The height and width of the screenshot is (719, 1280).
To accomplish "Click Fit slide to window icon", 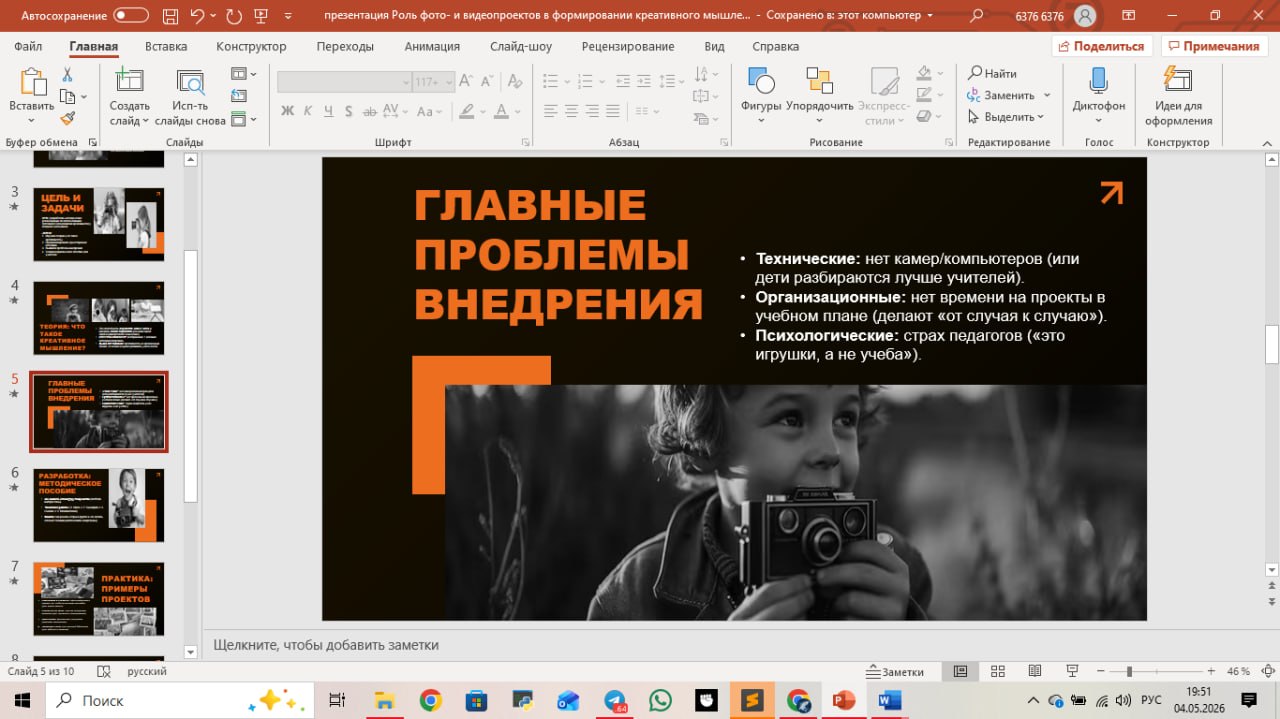I will pos(1269,671).
